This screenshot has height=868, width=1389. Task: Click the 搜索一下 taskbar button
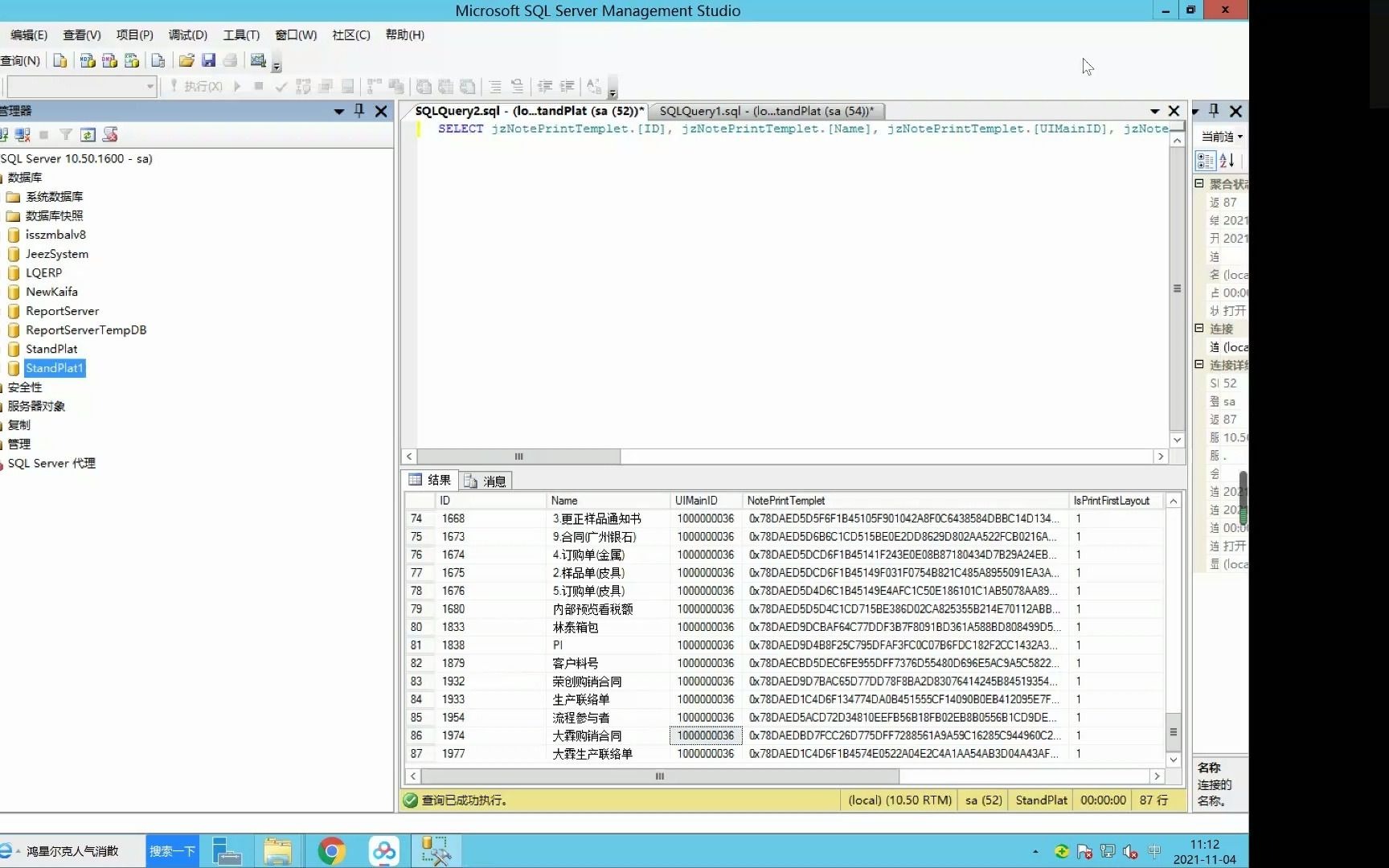(172, 851)
